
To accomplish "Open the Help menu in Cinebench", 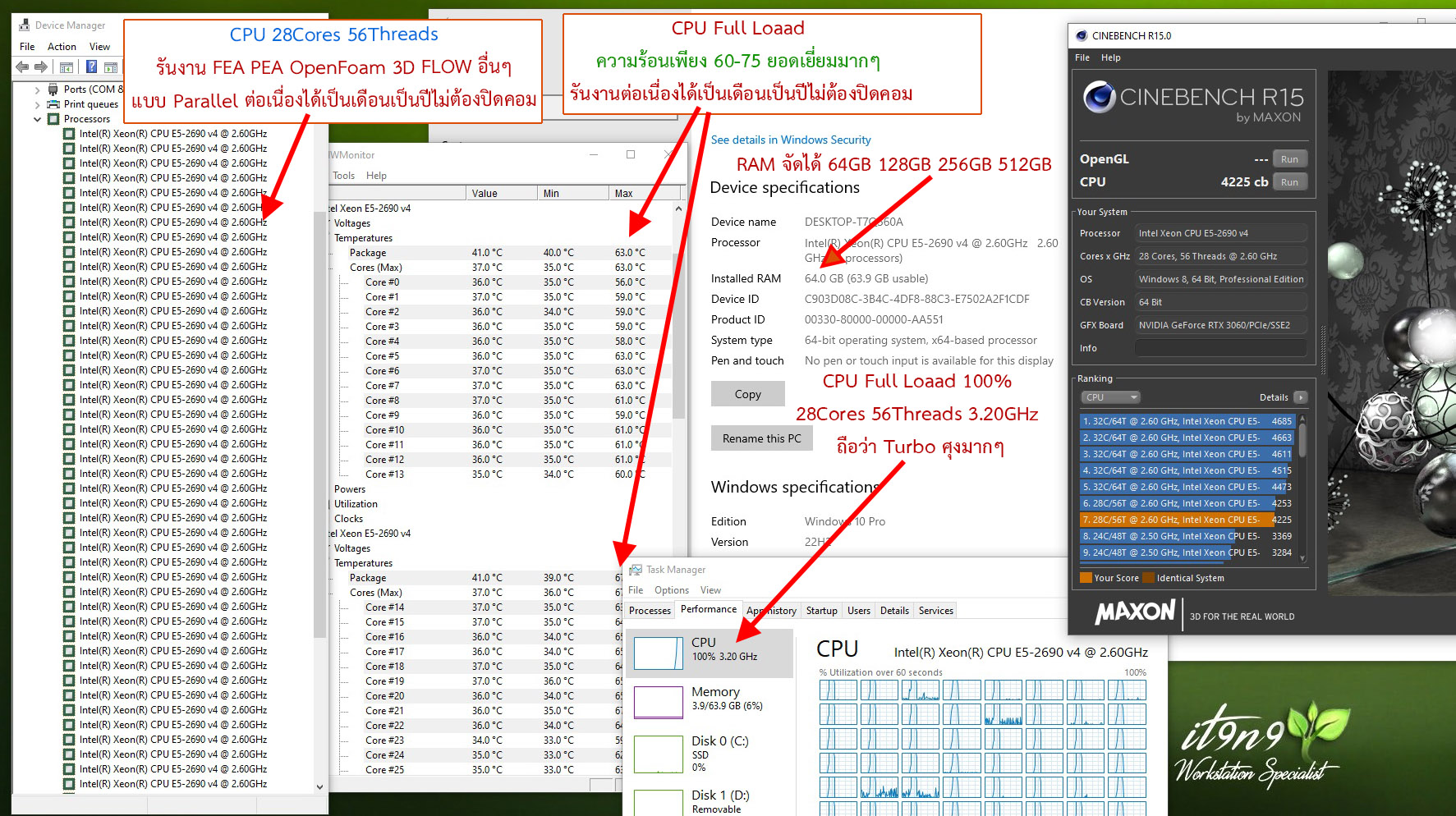I will click(1110, 57).
